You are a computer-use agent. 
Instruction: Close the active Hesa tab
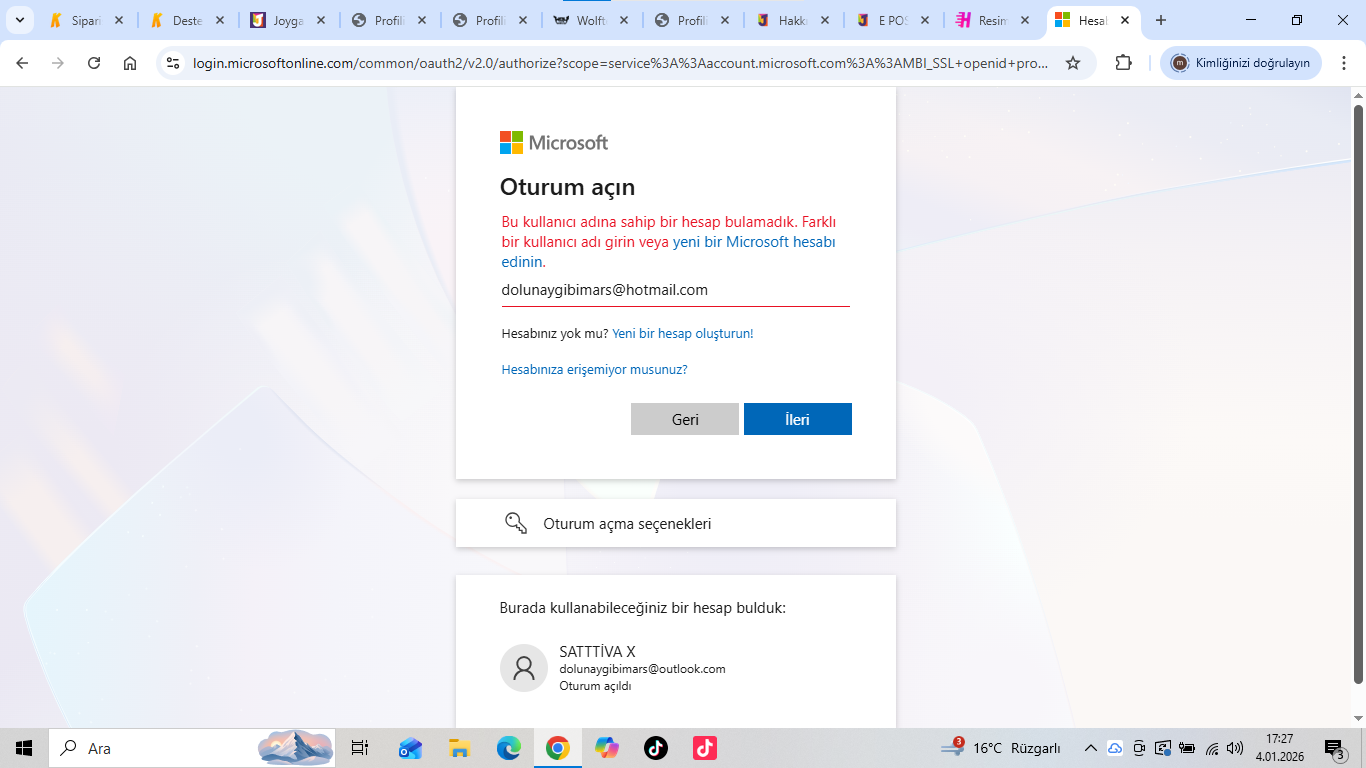tap(1125, 20)
